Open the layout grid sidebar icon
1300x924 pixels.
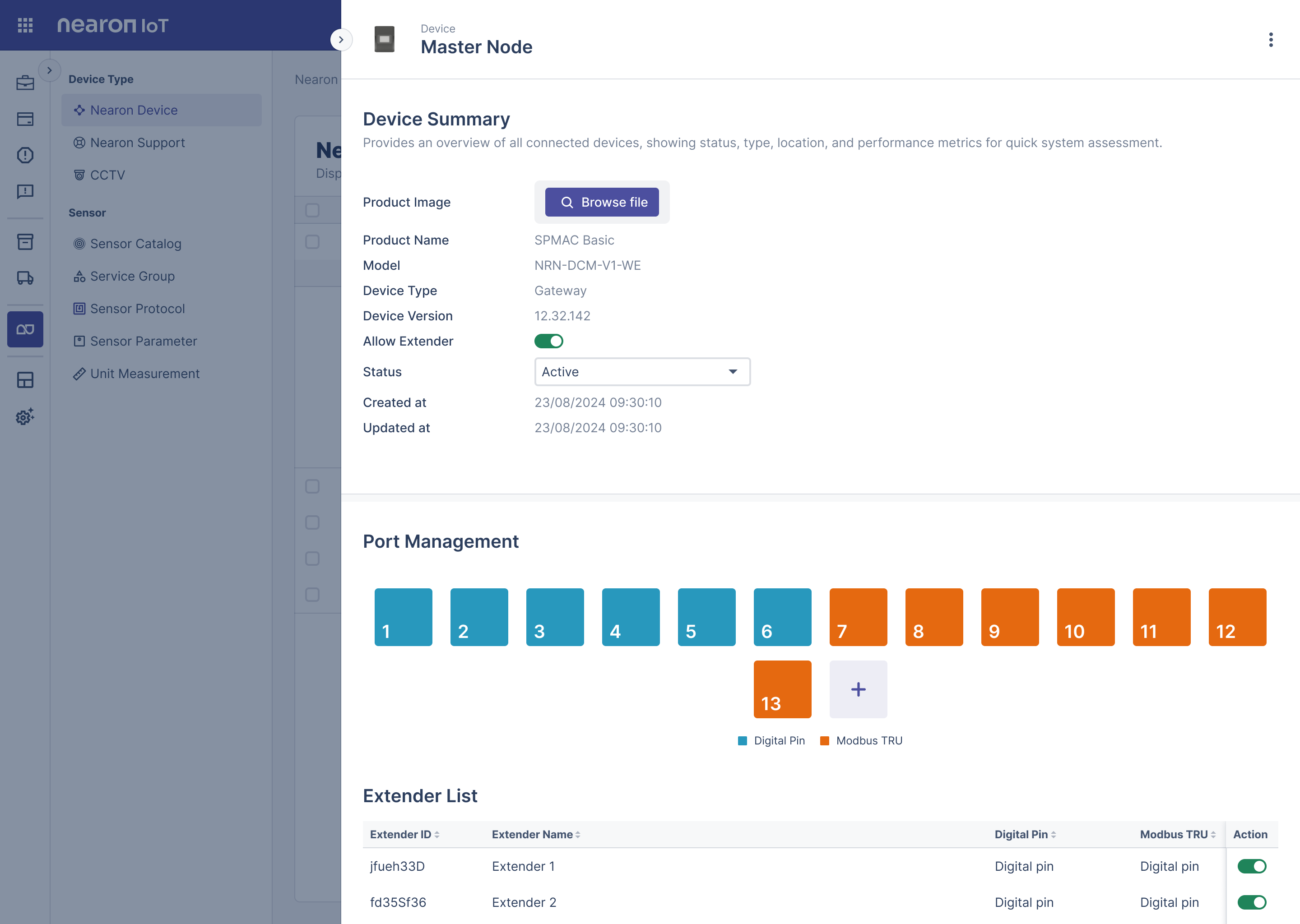point(25,380)
